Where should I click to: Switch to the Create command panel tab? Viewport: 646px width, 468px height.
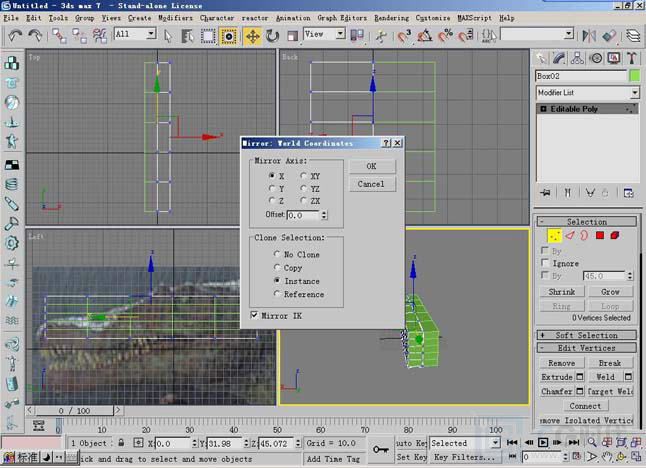pyautogui.click(x=541, y=58)
